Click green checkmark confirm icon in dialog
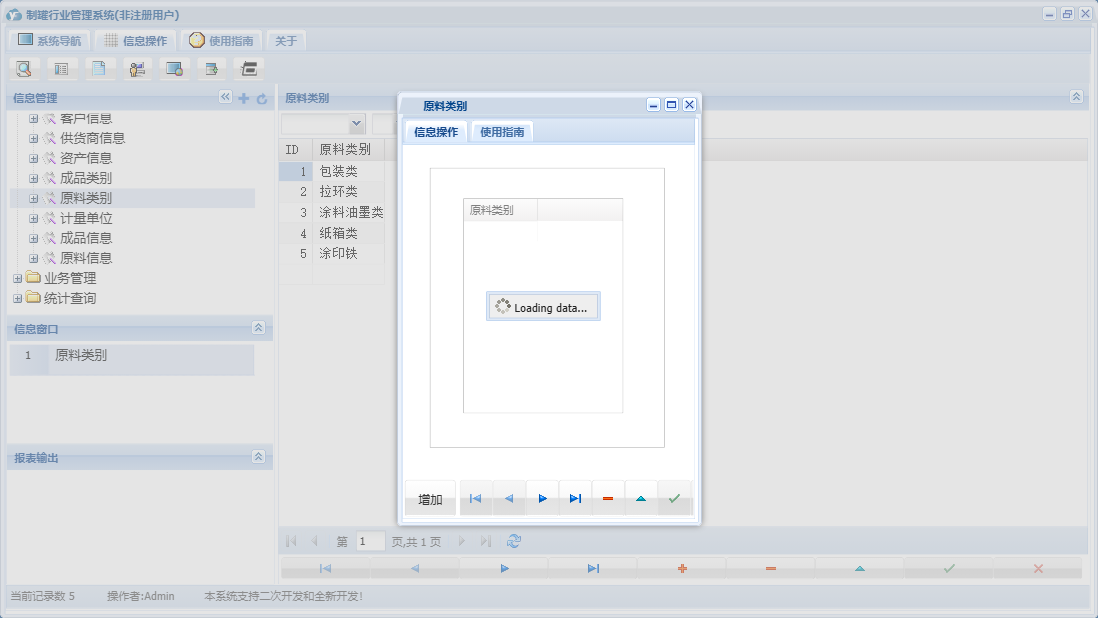Image resolution: width=1098 pixels, height=618 pixels. (x=674, y=498)
